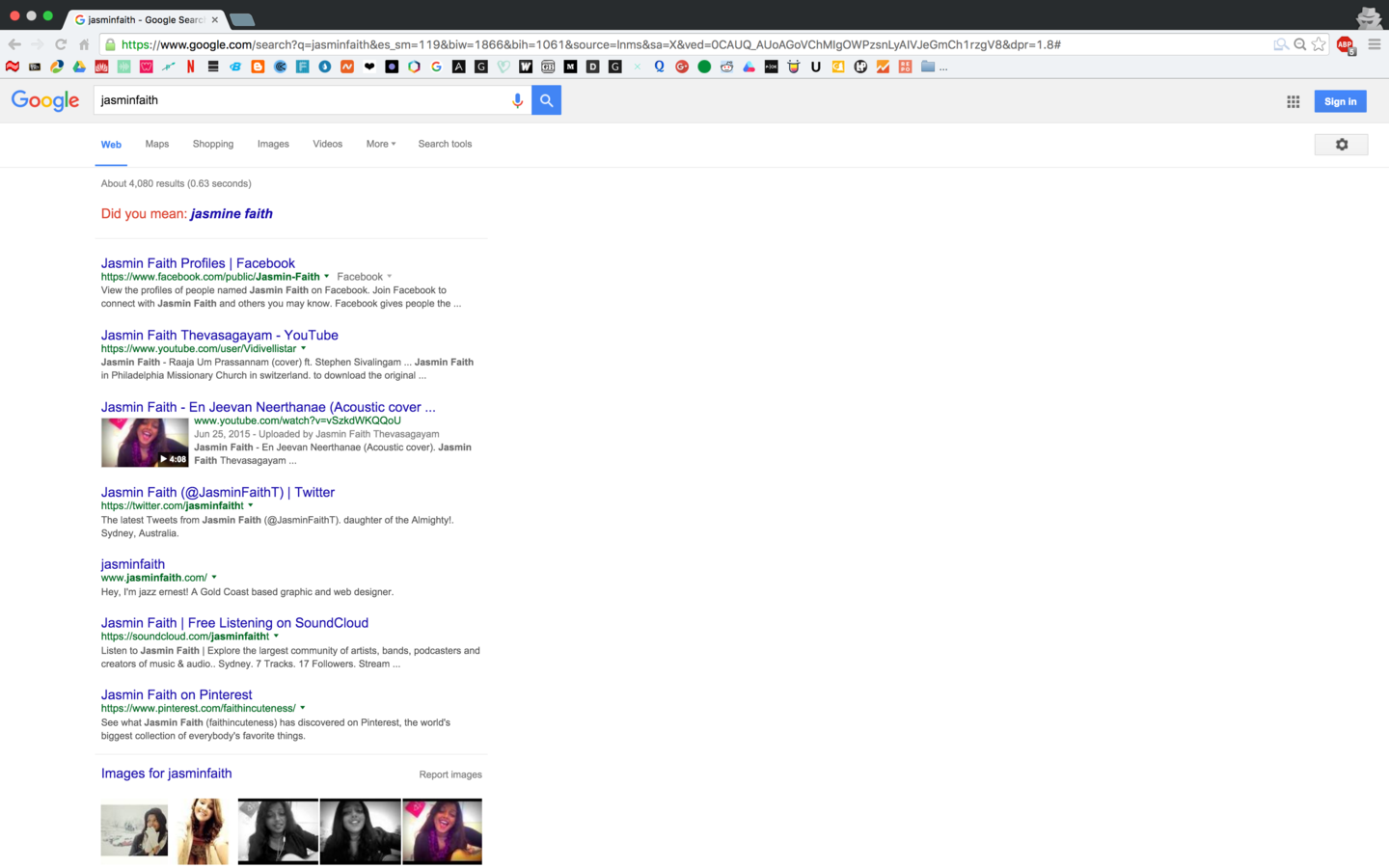The width and height of the screenshot is (1389, 868).
Task: Open Search tools
Action: click(x=445, y=144)
